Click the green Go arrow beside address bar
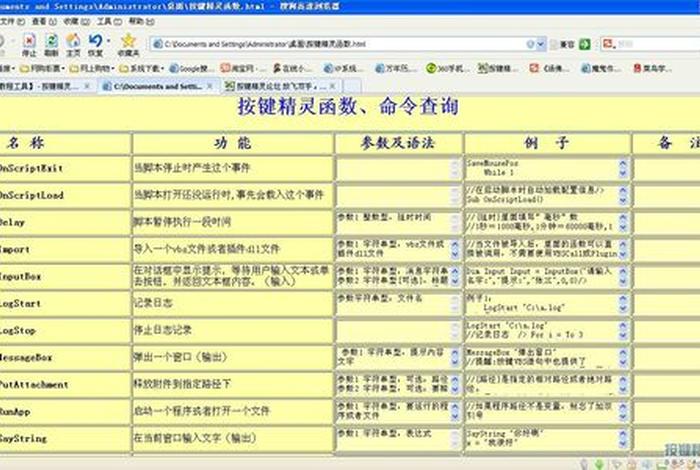 (x=584, y=44)
